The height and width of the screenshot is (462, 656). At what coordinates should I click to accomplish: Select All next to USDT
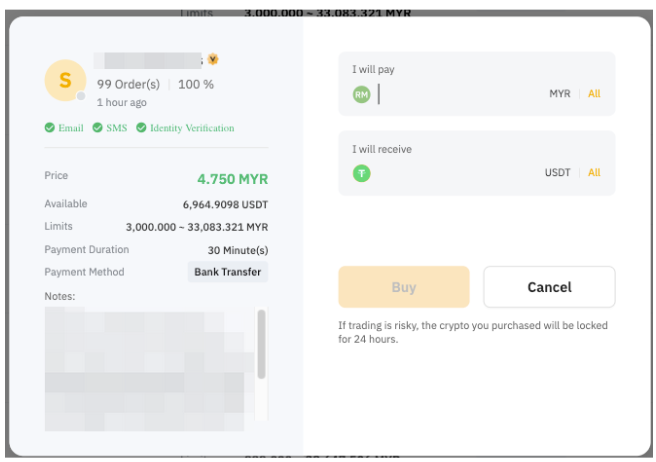click(594, 173)
